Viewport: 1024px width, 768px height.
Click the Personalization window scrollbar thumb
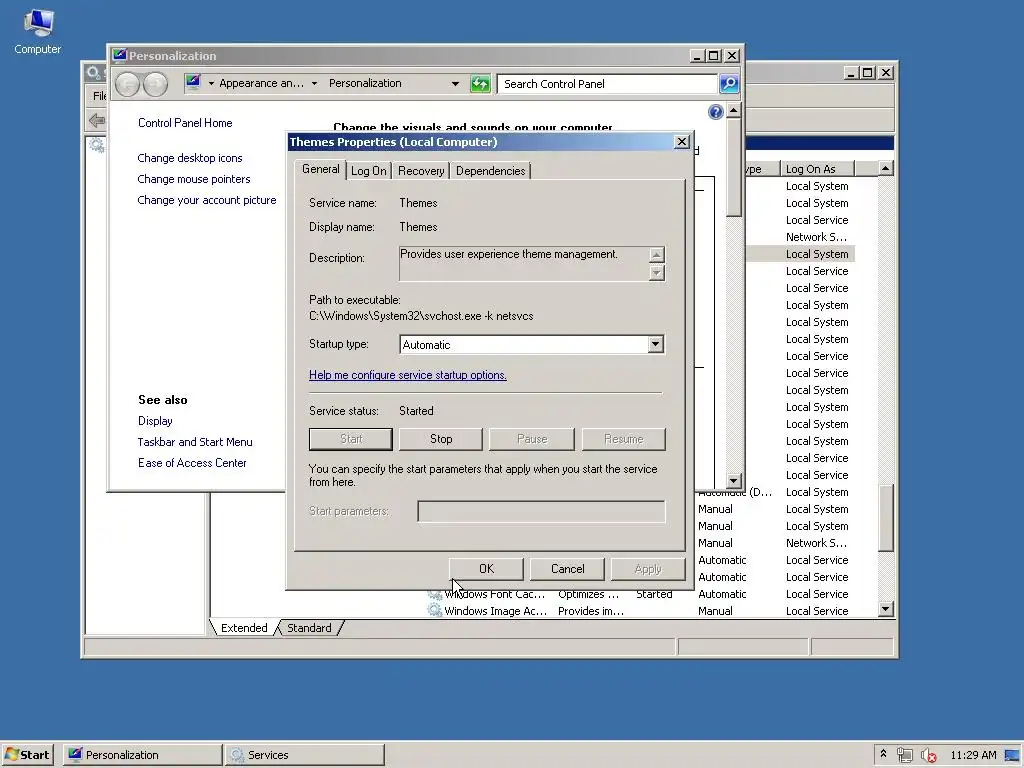tap(734, 168)
